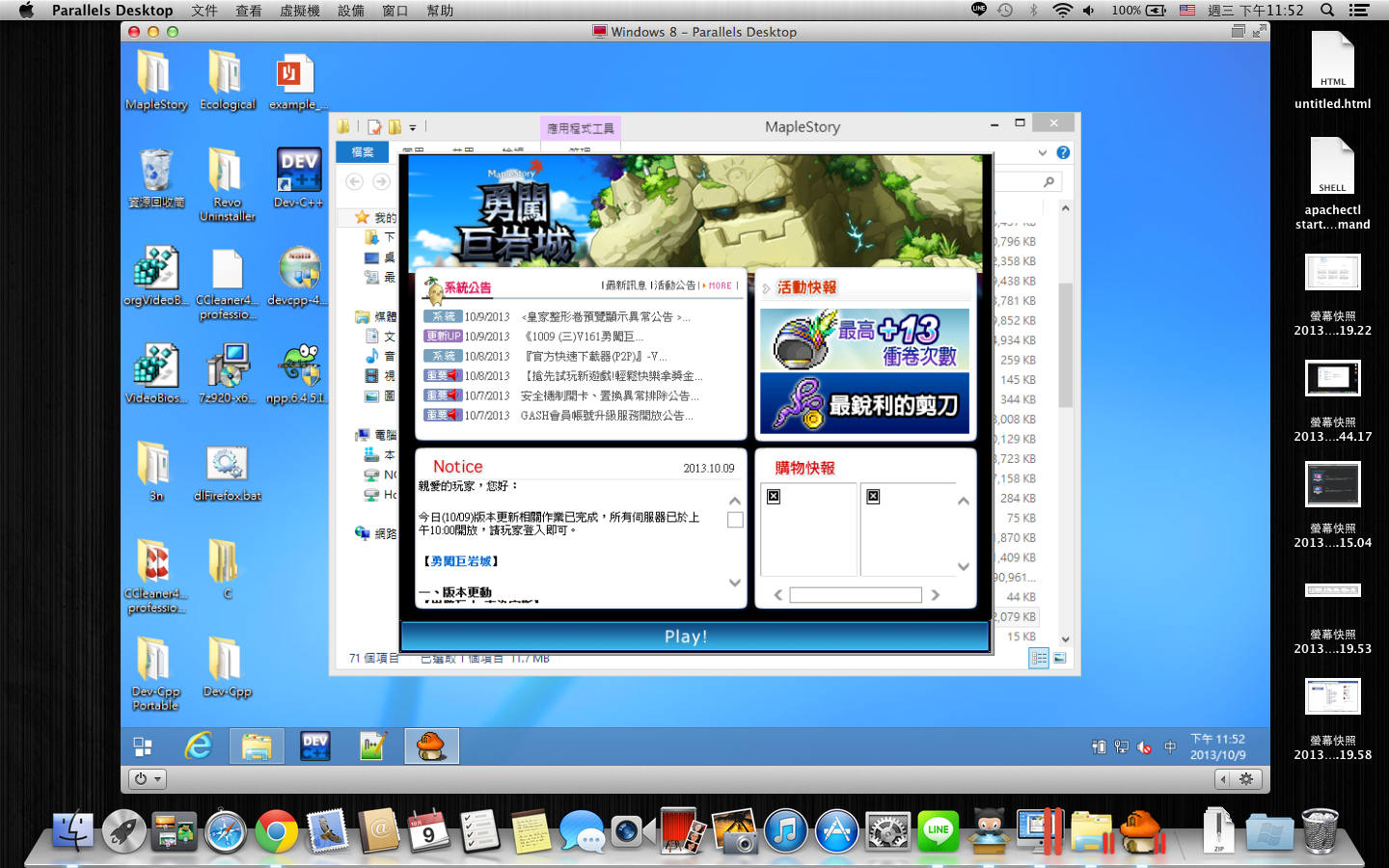Select the 網路 network item in the Explorer sidebar
This screenshot has height=868, width=1389.
(375, 532)
